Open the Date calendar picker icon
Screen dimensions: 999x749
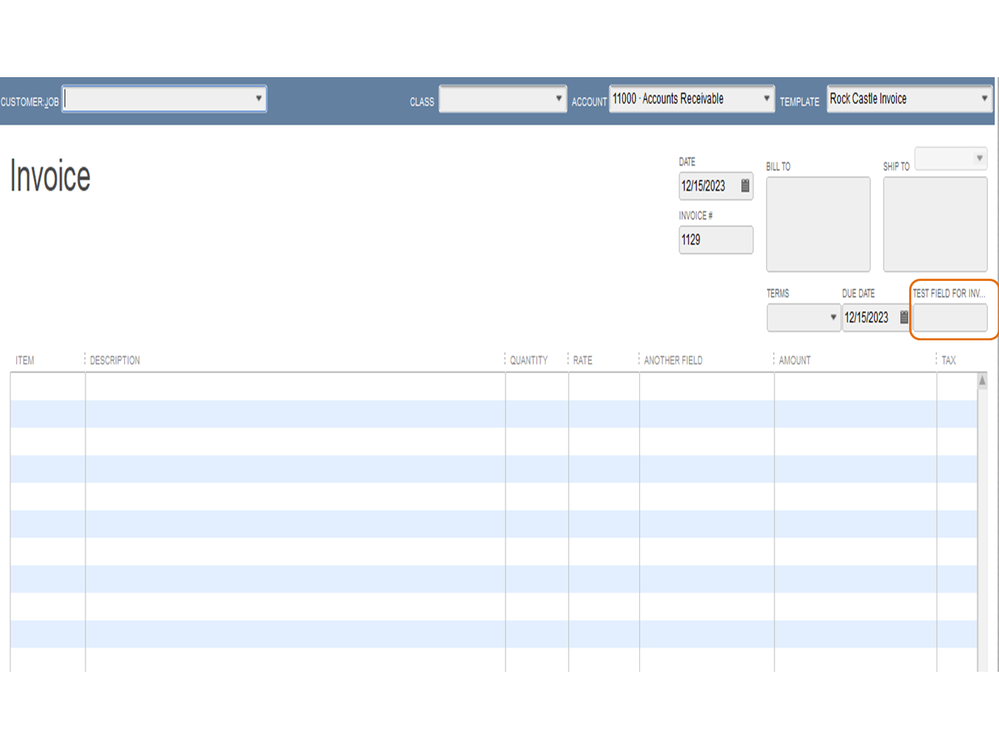click(x=745, y=186)
